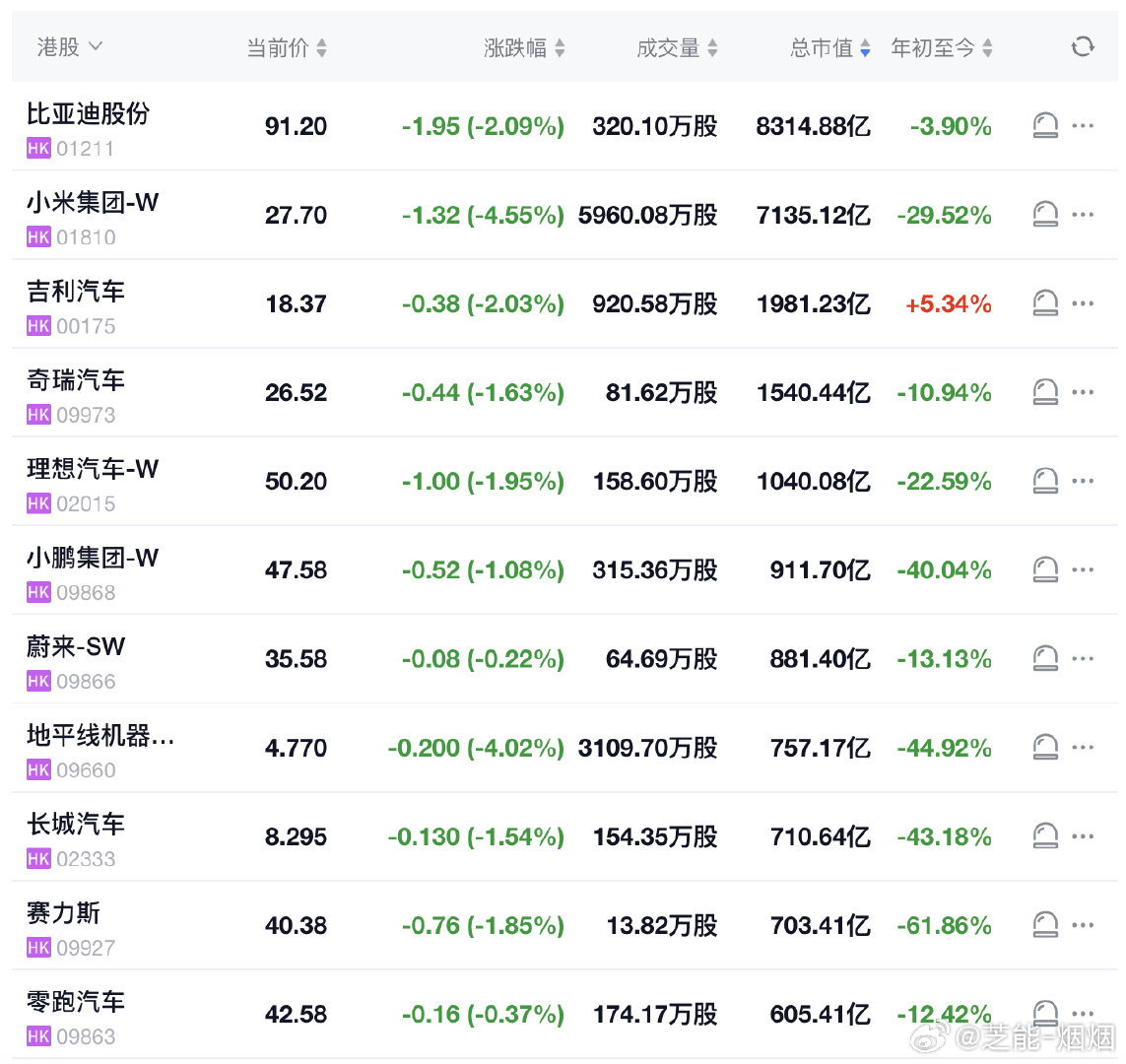Set alert bell for 蔚来-SW

(1045, 658)
